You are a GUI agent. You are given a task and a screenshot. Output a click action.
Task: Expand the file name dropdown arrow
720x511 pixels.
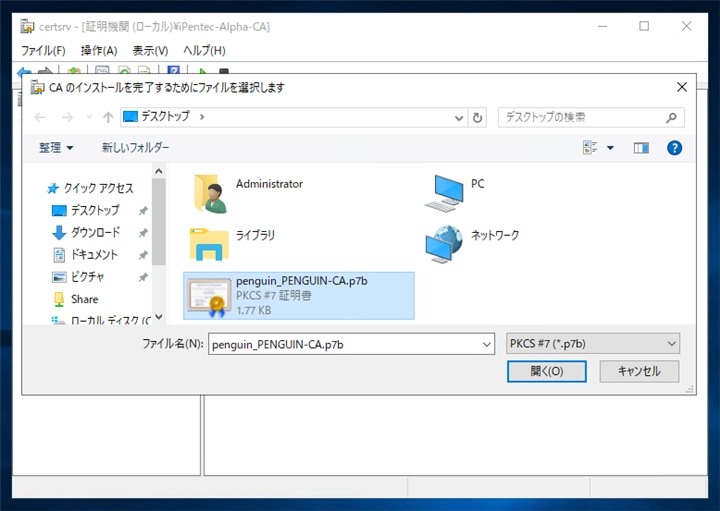(x=487, y=344)
